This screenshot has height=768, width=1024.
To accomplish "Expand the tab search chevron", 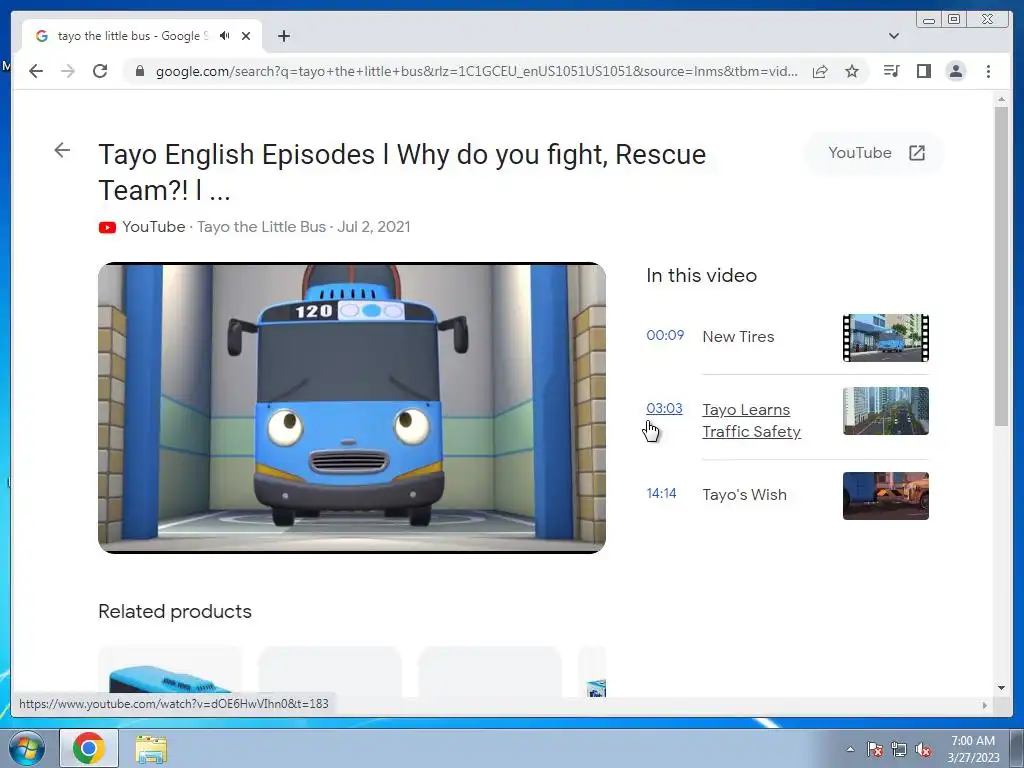I will pyautogui.click(x=894, y=36).
